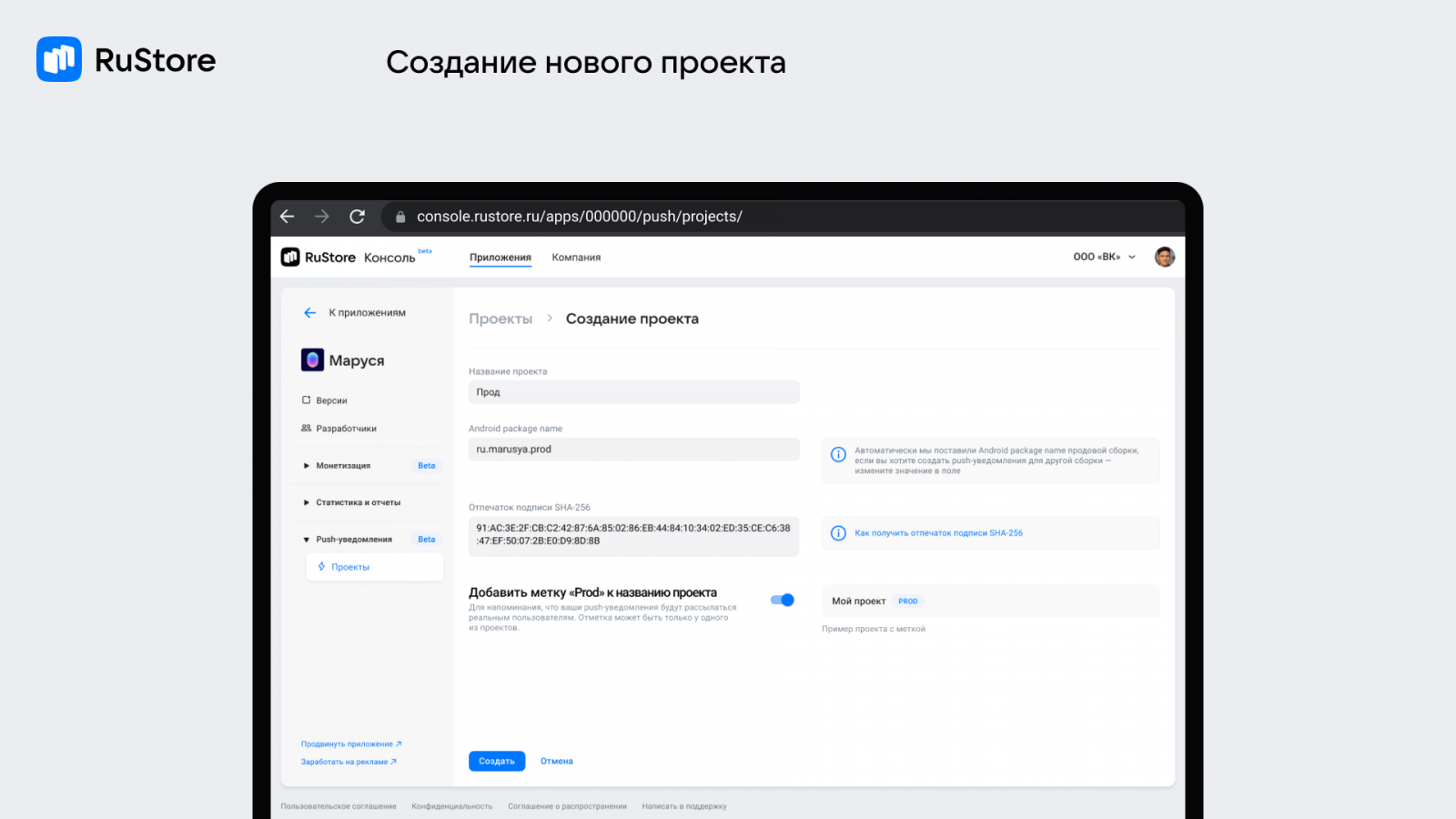The height and width of the screenshot is (819, 1456).
Task: Select Проекты under Push-уведомления
Action: pyautogui.click(x=375, y=567)
